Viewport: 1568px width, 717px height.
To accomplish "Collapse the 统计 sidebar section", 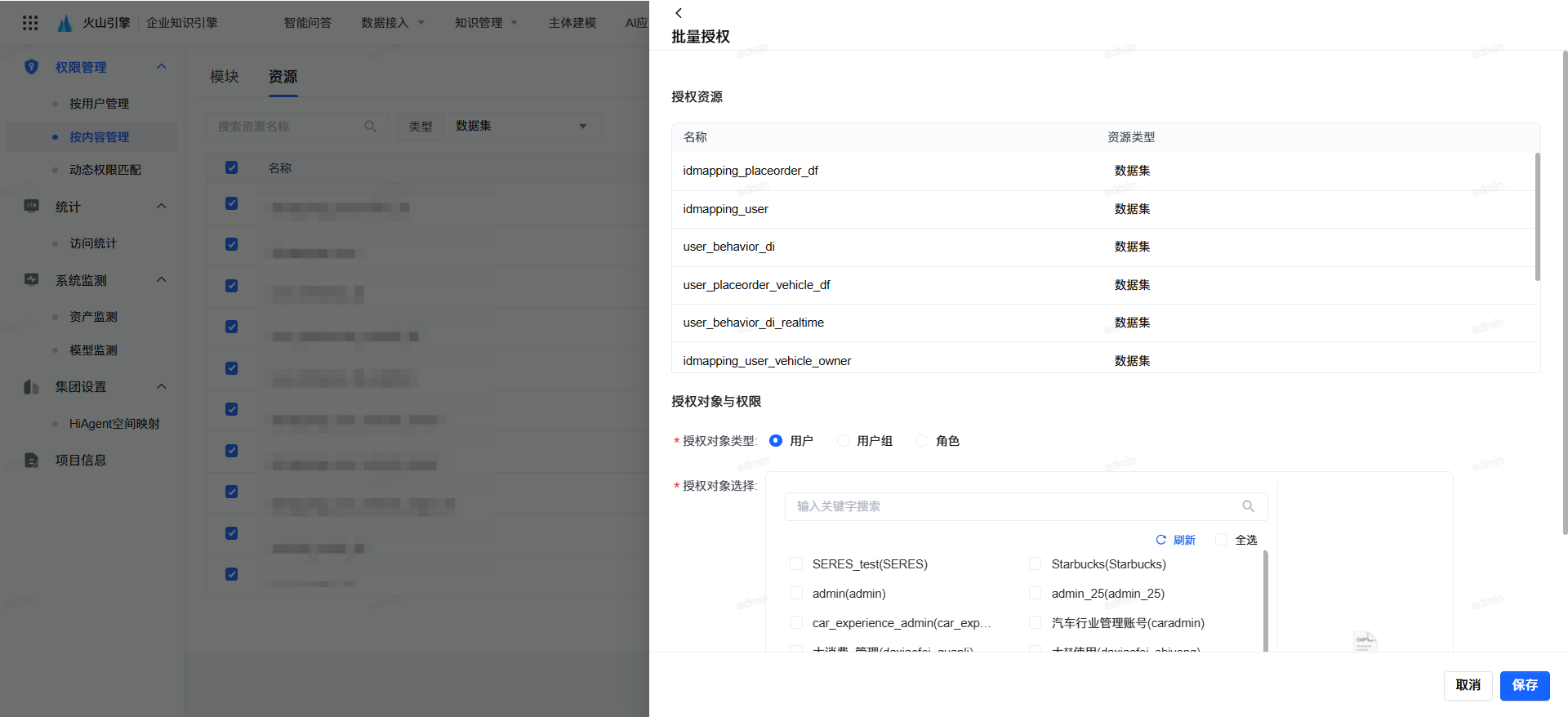I will pos(162,207).
